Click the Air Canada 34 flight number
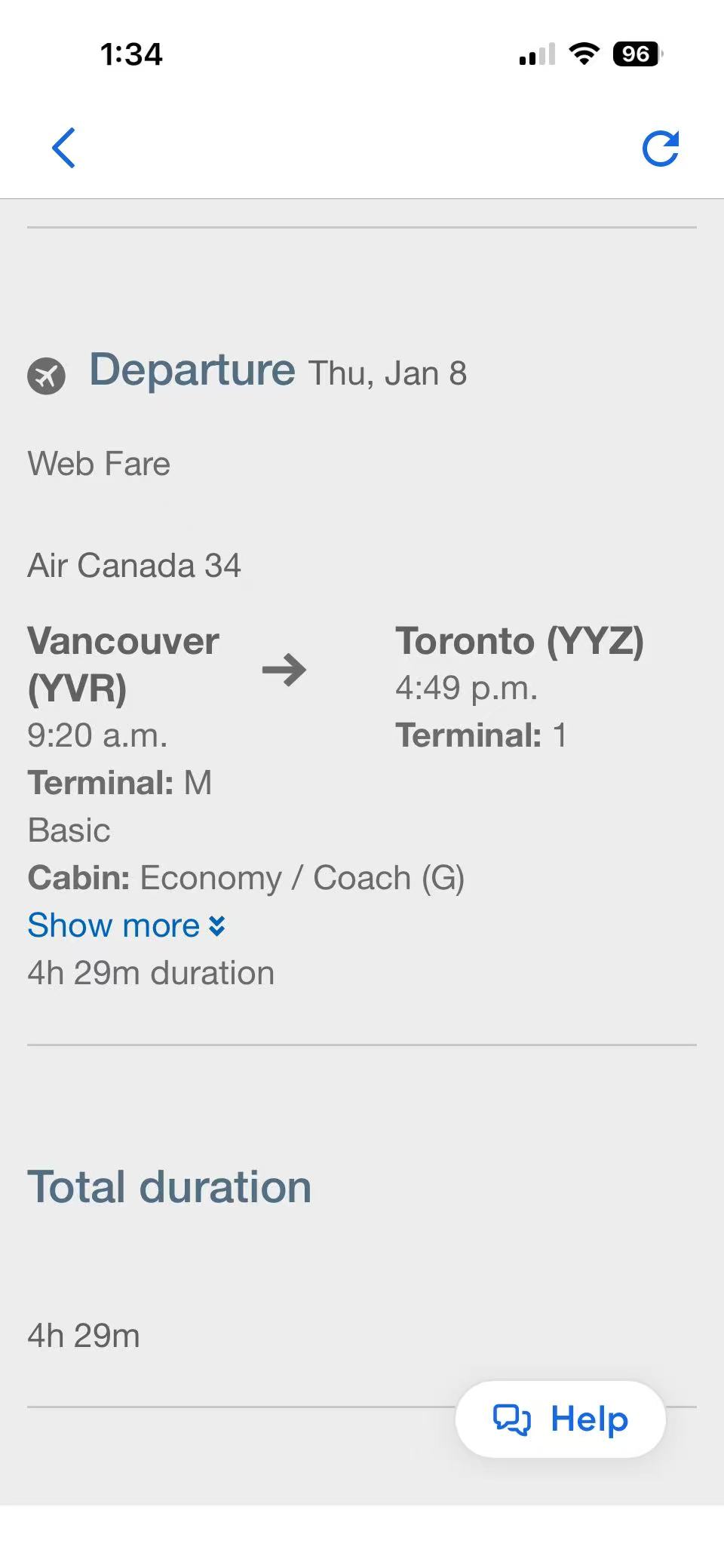Viewport: 724px width, 1568px height. click(x=134, y=566)
